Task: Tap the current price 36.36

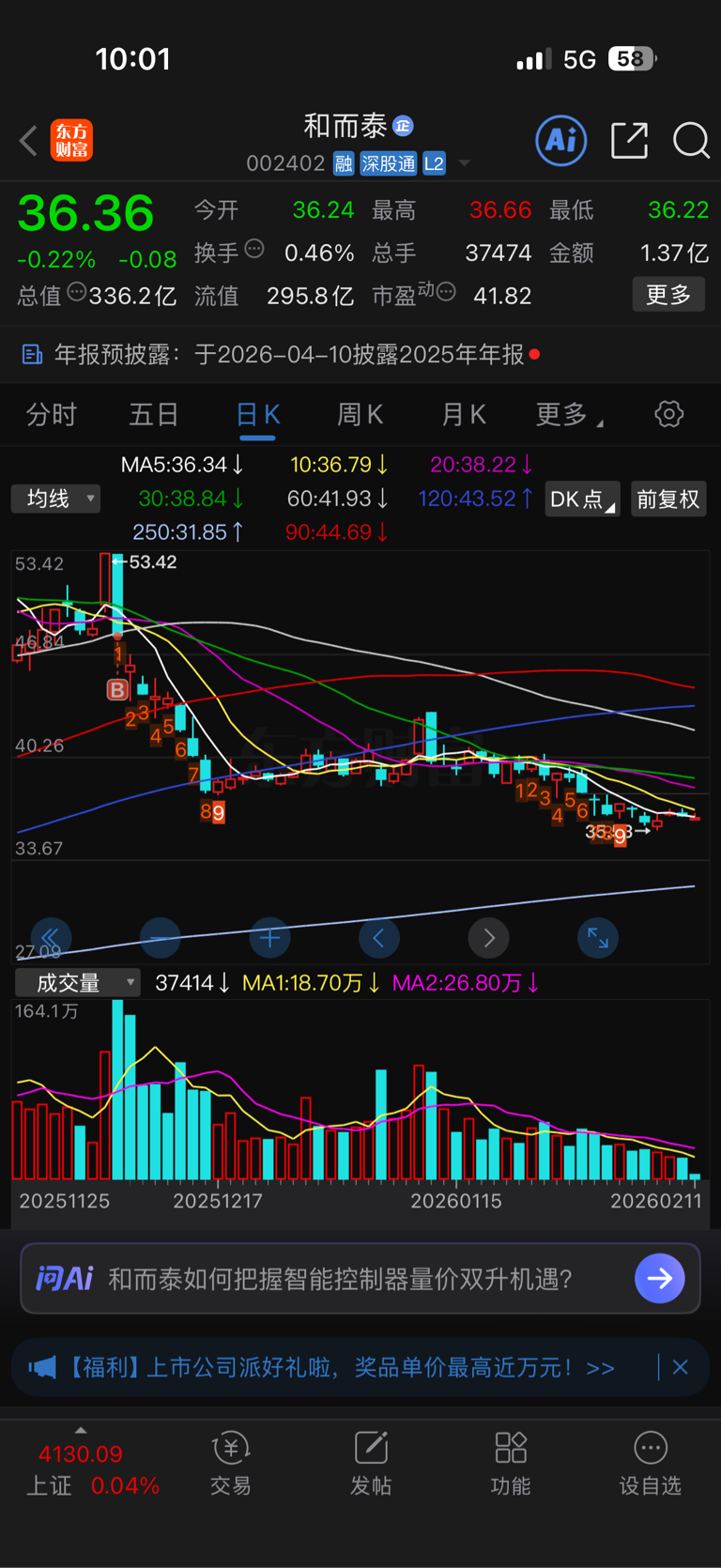Action: point(85,213)
